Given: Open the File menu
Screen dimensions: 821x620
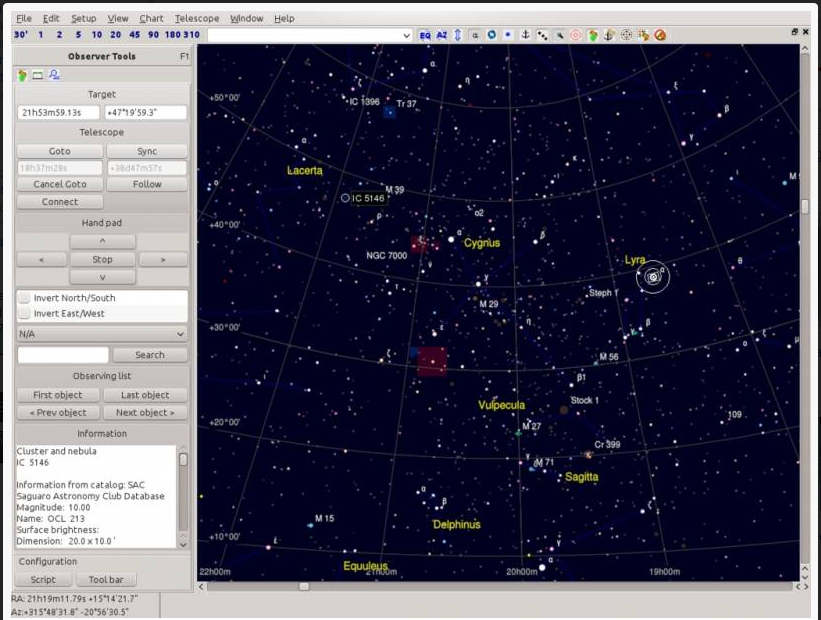Looking at the screenshot, I should pos(24,18).
